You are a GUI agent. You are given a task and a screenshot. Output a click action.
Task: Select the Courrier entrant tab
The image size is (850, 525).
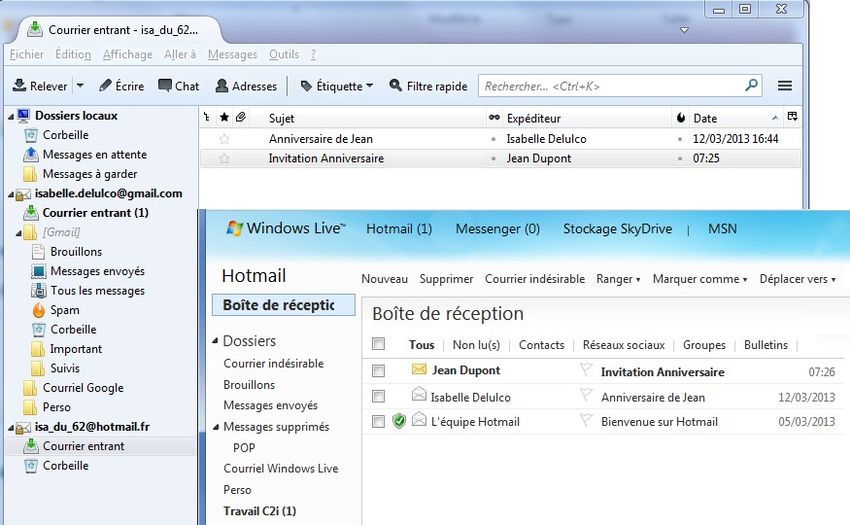119,30
